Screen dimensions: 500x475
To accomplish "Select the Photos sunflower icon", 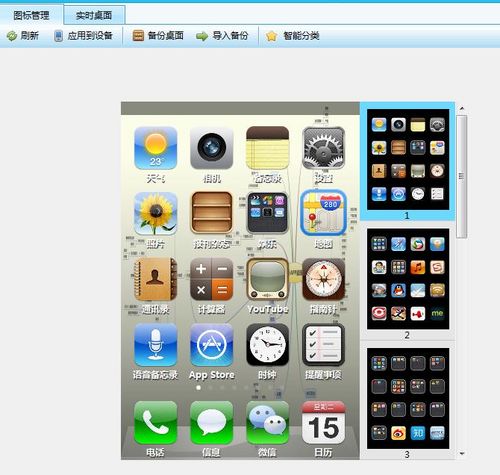I will coord(156,213).
